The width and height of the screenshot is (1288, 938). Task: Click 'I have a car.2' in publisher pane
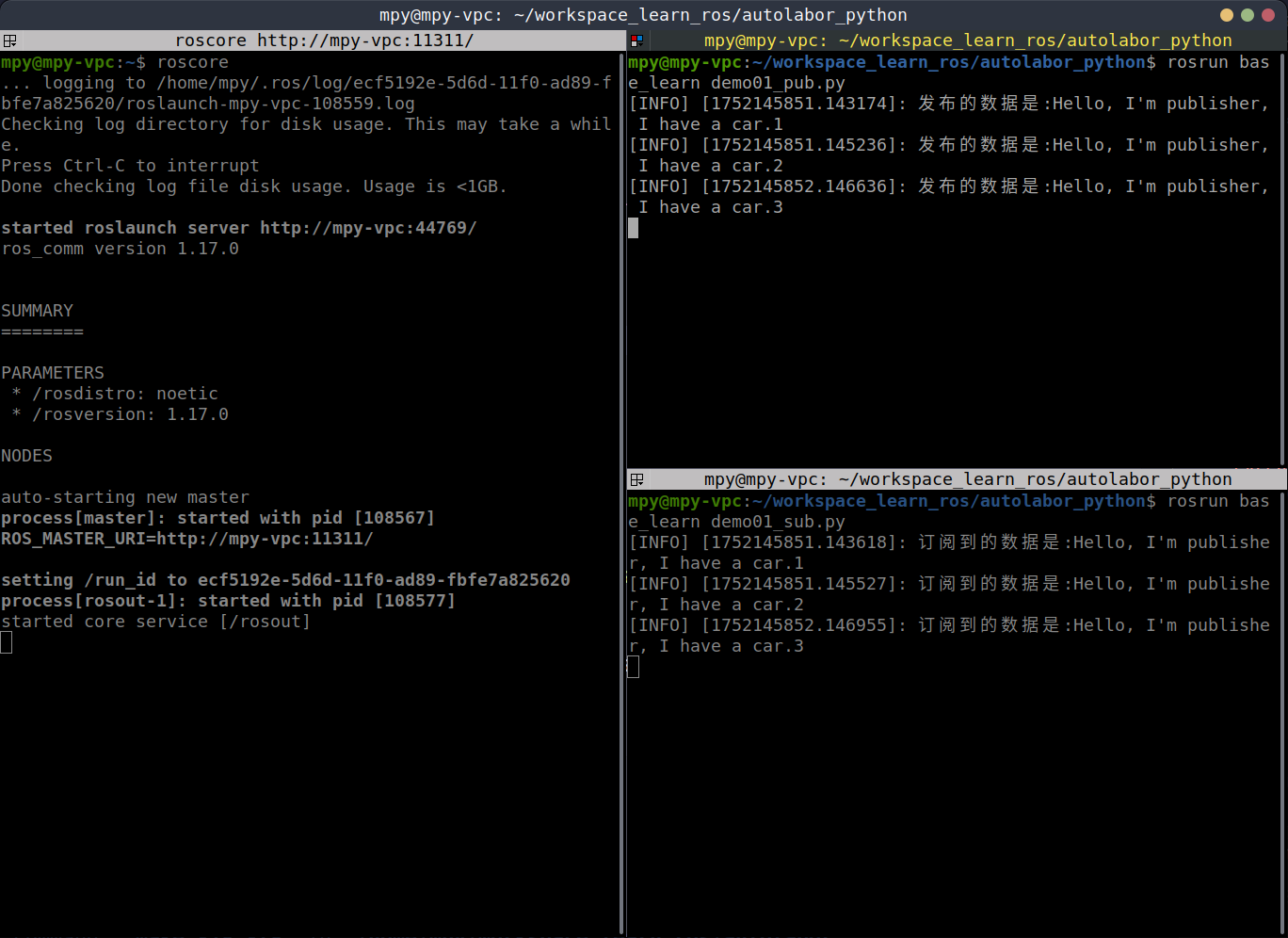[711, 166]
